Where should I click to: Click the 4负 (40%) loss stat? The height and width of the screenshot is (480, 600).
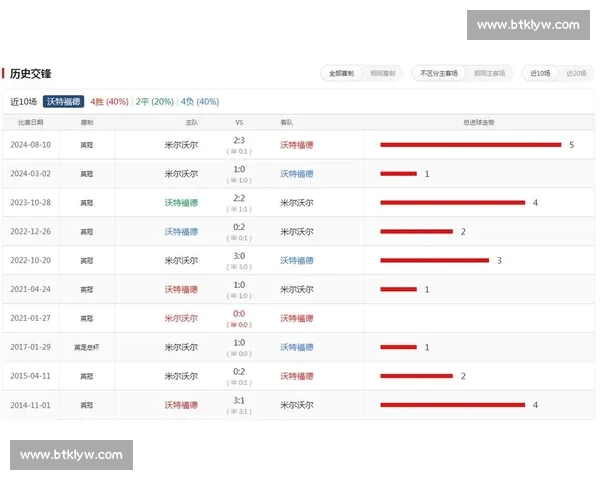point(200,102)
